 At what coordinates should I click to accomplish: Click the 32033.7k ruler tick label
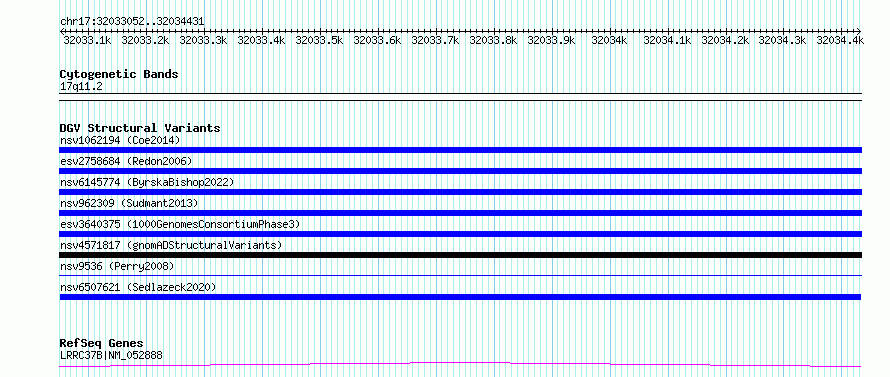435,40
